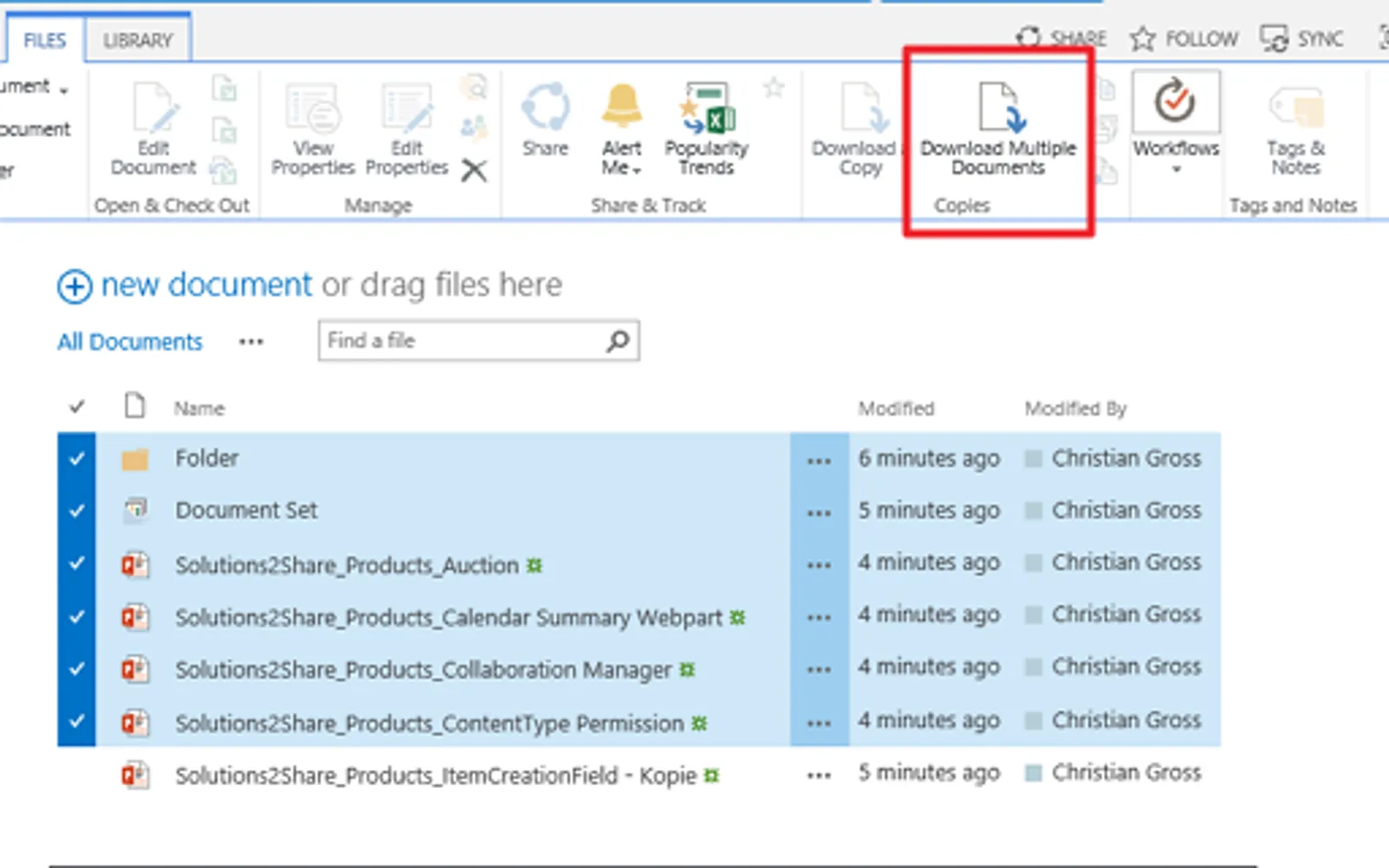Sort by the Modified column header
1389x868 pixels.
click(x=896, y=408)
